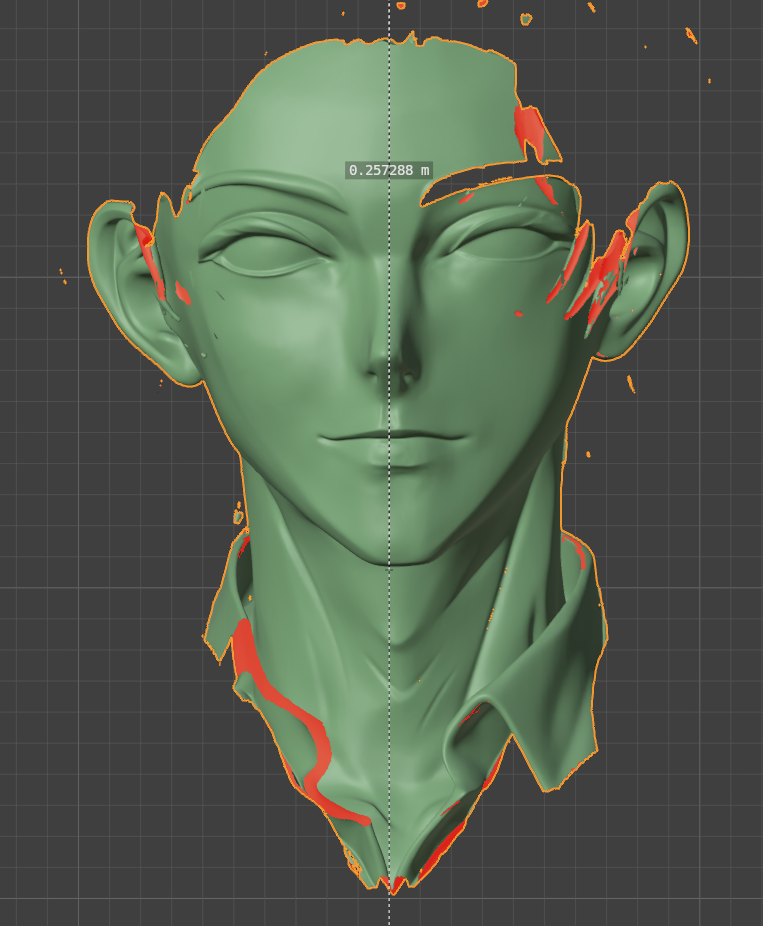Screen dimensions: 763x926
Task: Click the red patch on the upper-right forehead
Action: pos(529,130)
